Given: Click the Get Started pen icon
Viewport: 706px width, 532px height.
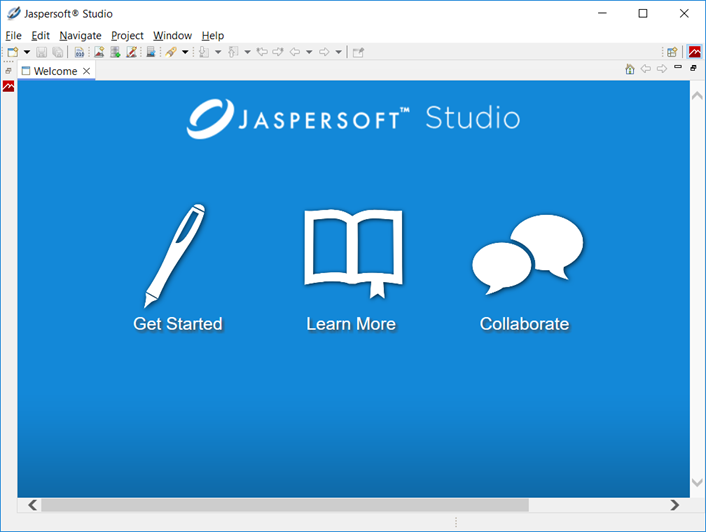Looking at the screenshot, I should pyautogui.click(x=176, y=256).
